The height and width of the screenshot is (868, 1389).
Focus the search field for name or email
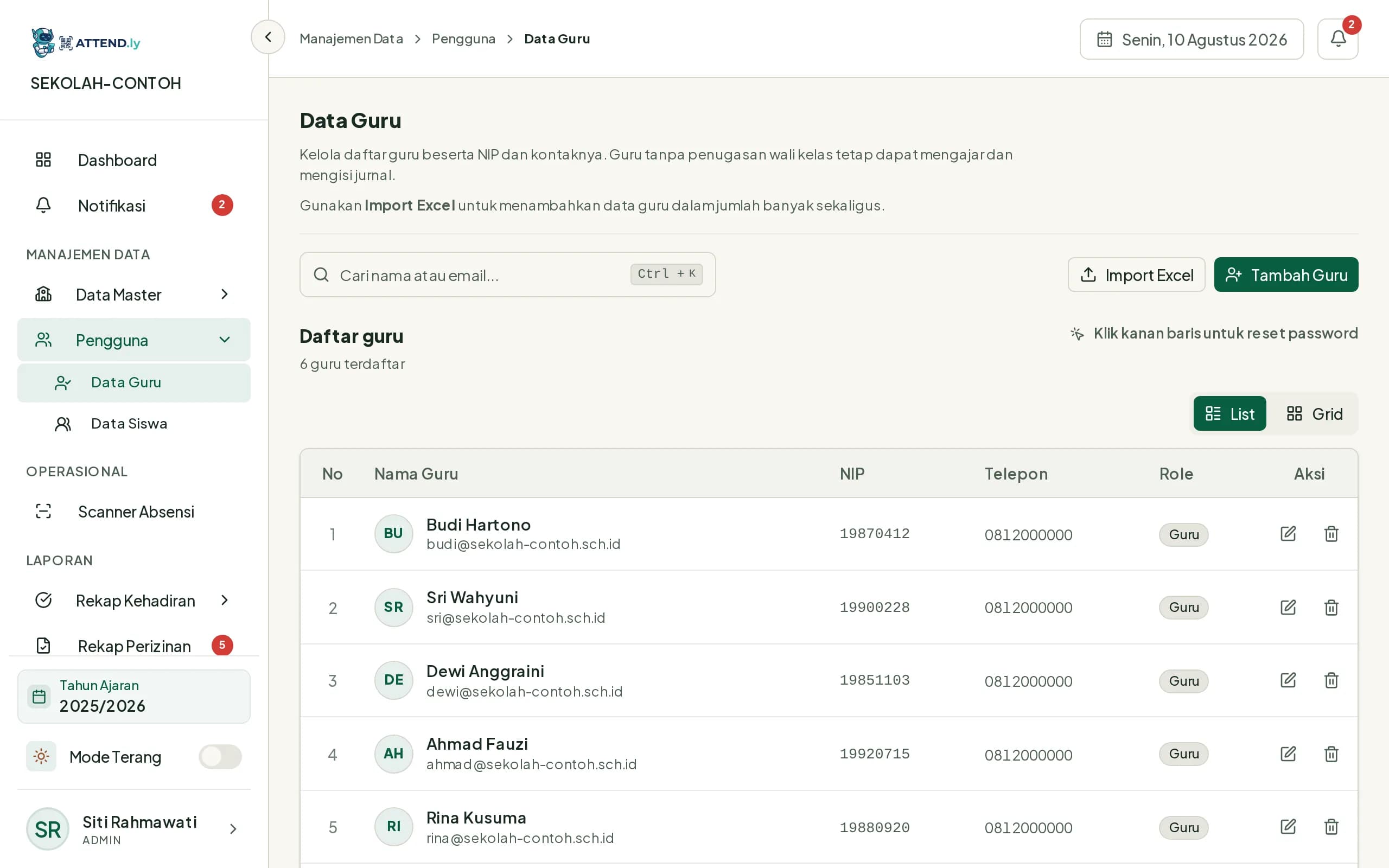pyautogui.click(x=507, y=275)
